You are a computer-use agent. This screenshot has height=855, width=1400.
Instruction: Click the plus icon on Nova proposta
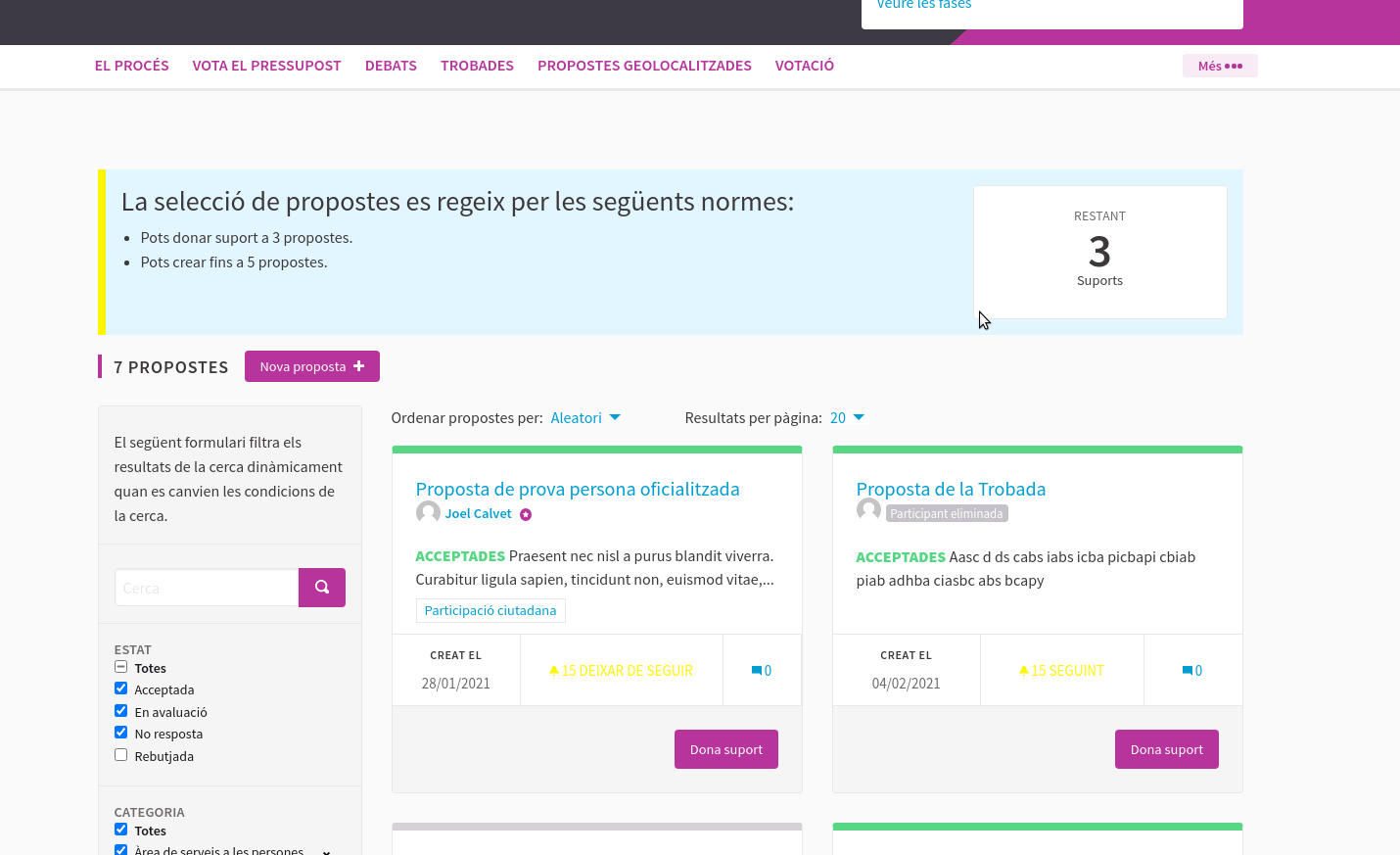(x=359, y=365)
